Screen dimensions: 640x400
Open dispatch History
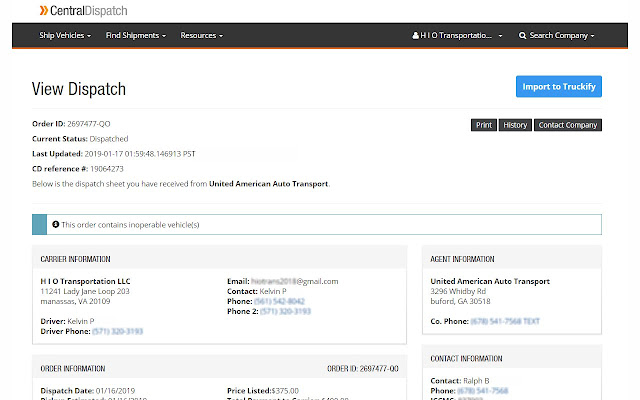coord(515,125)
